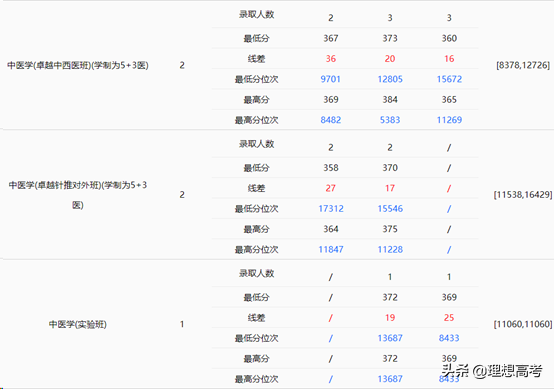Click the 最高分 label in 针推对外班 section
The height and width of the screenshot is (389, 554).
[257, 229]
